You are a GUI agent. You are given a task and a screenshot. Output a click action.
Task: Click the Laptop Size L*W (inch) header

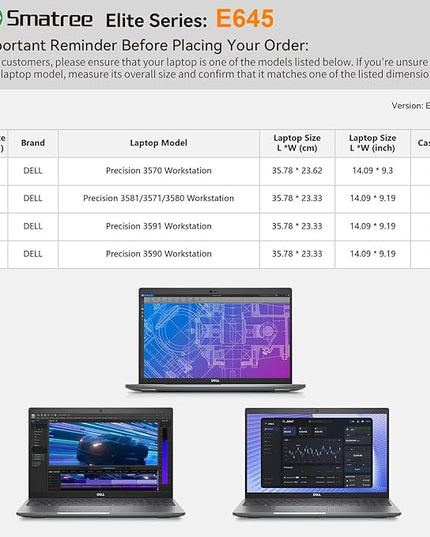pyautogui.click(x=372, y=143)
